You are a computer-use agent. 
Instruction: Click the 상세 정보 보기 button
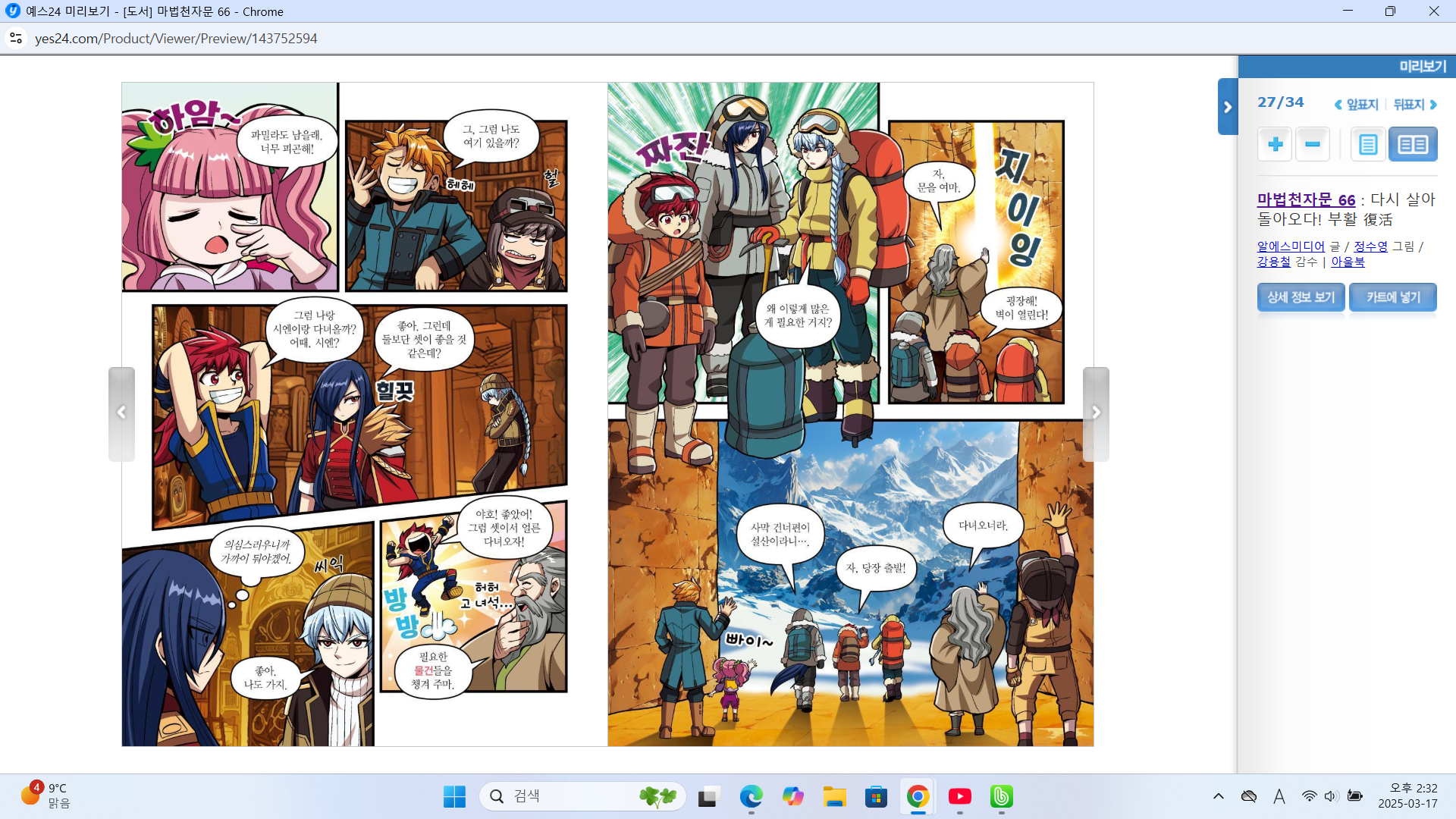(x=1301, y=297)
